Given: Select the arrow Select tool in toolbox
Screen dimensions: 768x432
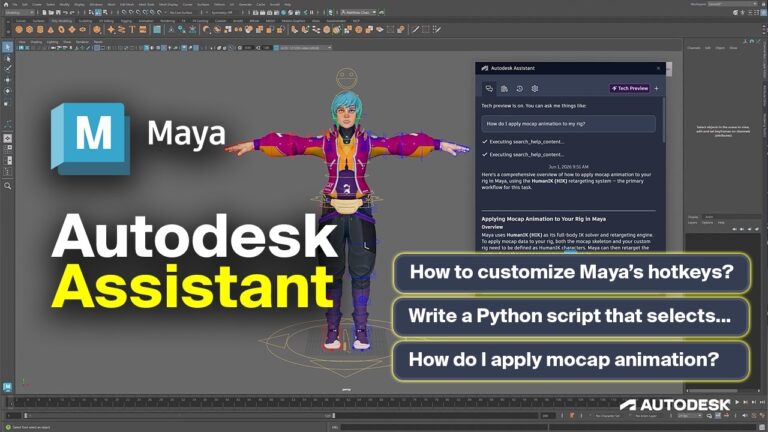Looking at the screenshot, I should point(7,47).
